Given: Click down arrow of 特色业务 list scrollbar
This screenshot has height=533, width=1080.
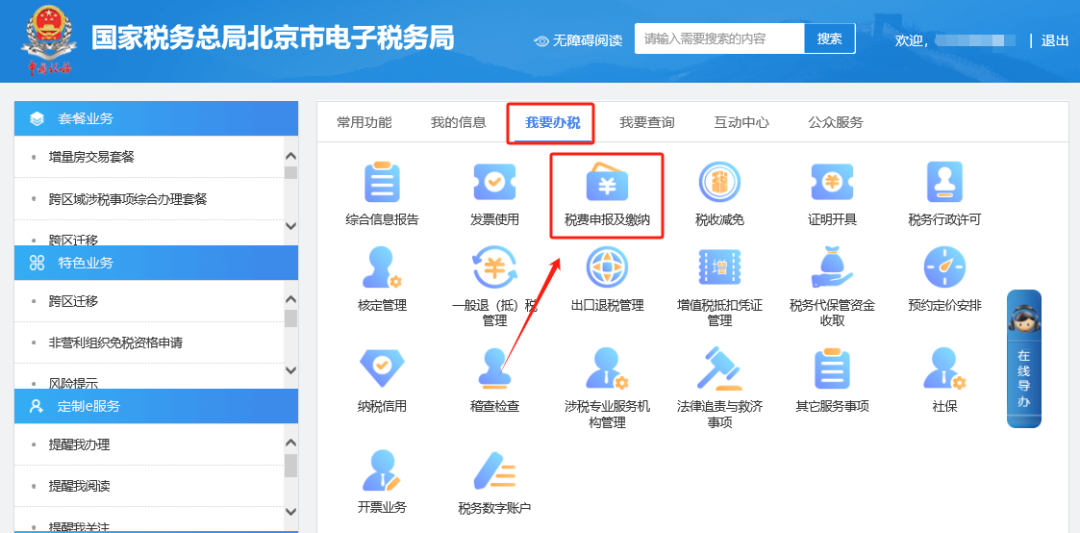Looking at the screenshot, I should 291,370.
